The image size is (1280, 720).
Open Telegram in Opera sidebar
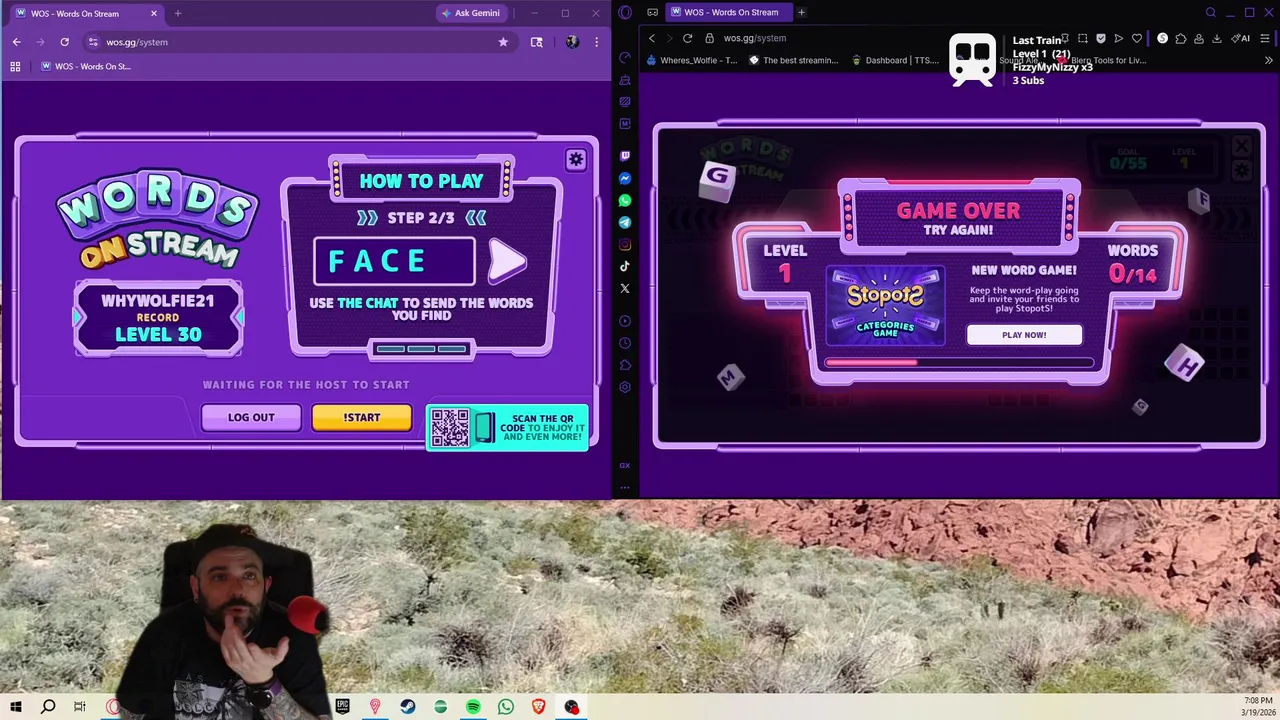point(625,222)
